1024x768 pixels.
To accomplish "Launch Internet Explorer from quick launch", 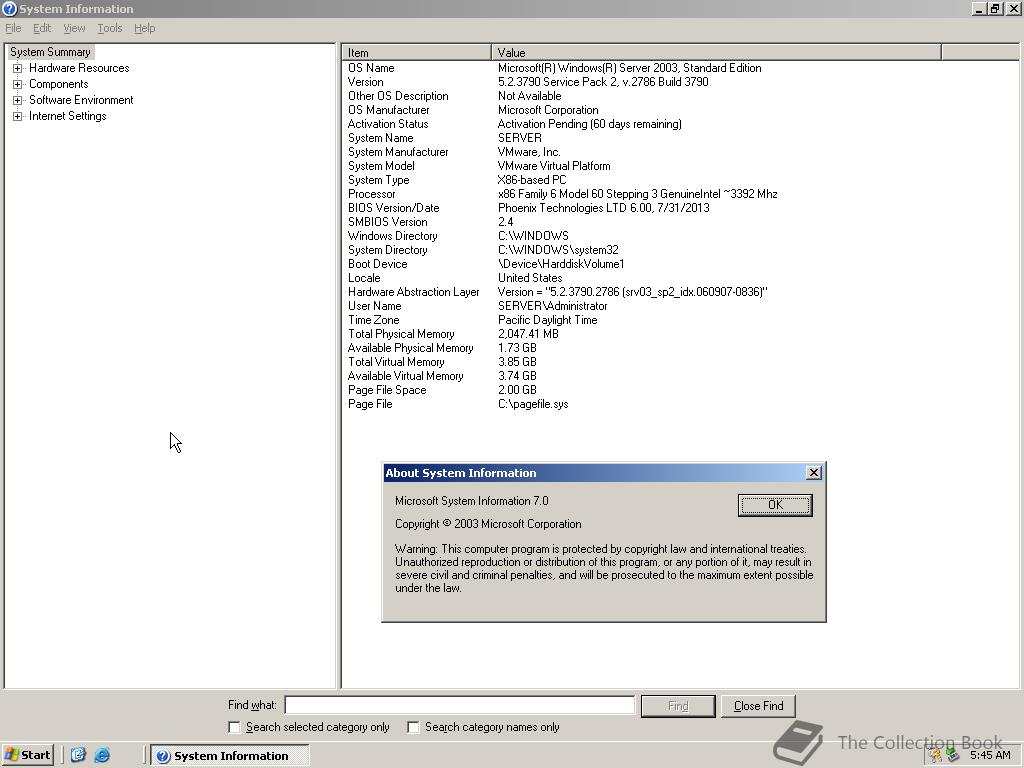I will [102, 755].
